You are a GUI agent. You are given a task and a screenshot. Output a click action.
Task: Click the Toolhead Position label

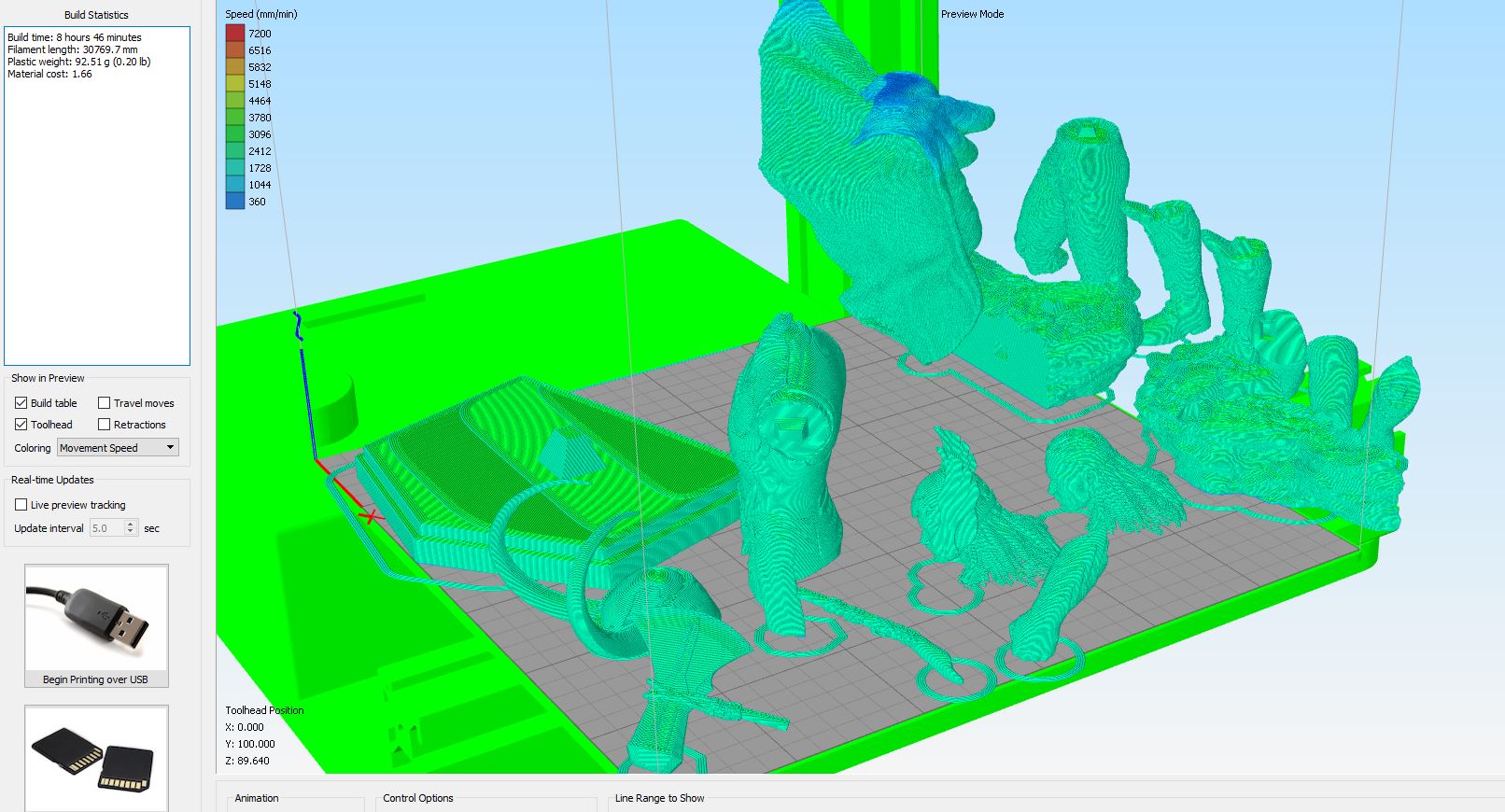click(264, 710)
